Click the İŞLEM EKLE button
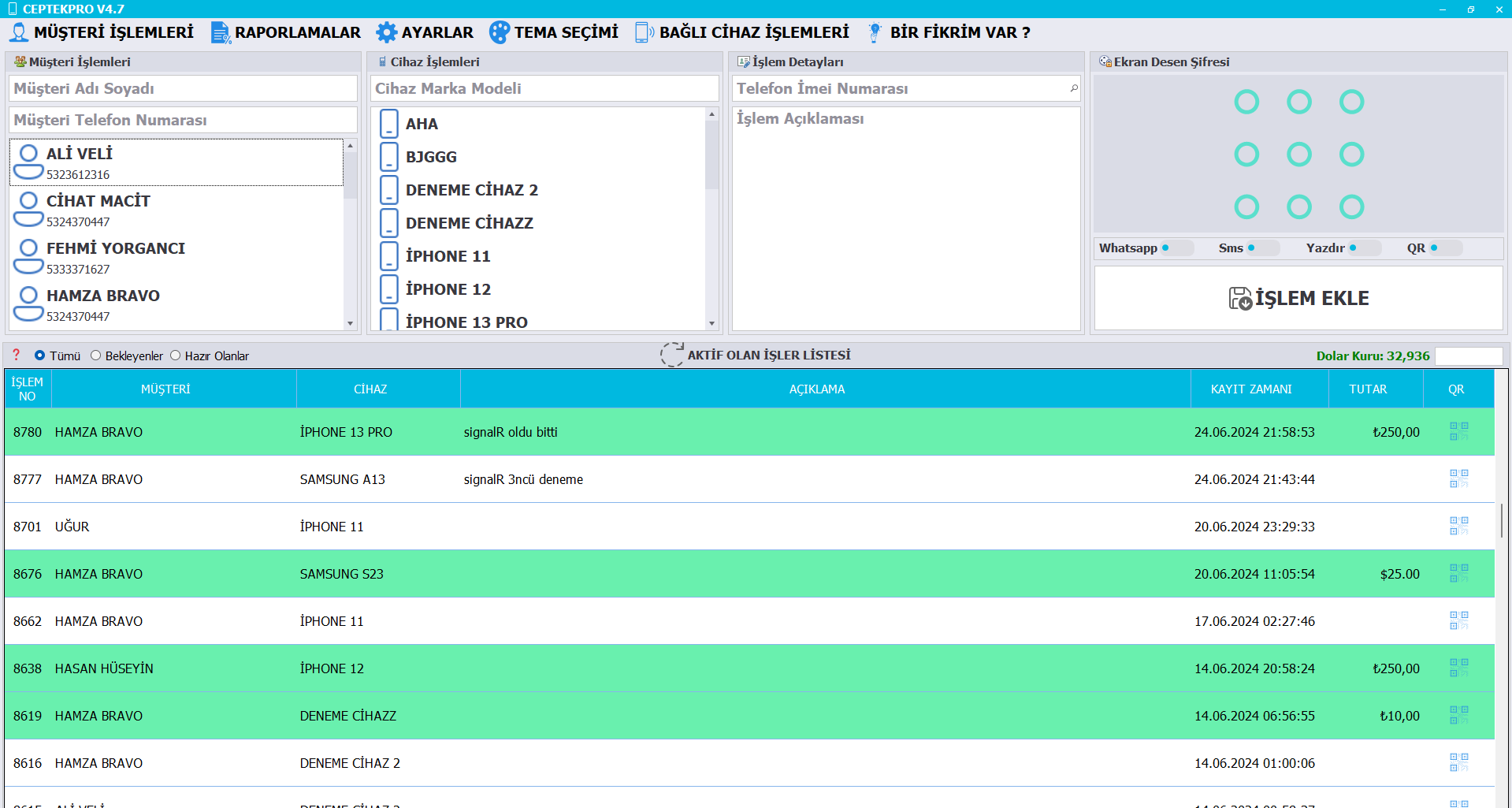Image resolution: width=1512 pixels, height=808 pixels. click(x=1298, y=298)
